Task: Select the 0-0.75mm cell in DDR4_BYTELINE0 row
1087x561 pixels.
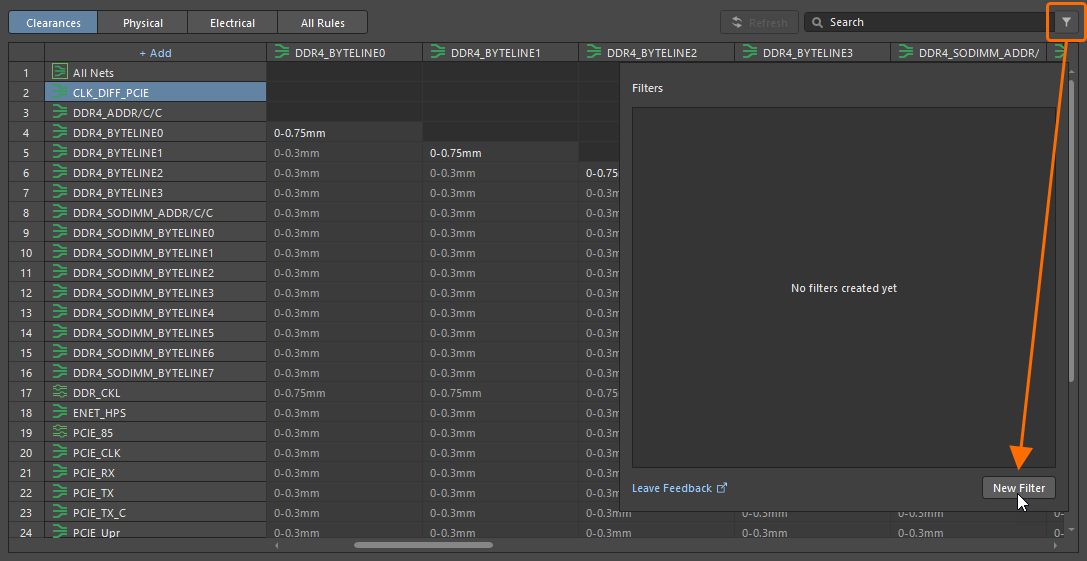Action: [300, 133]
